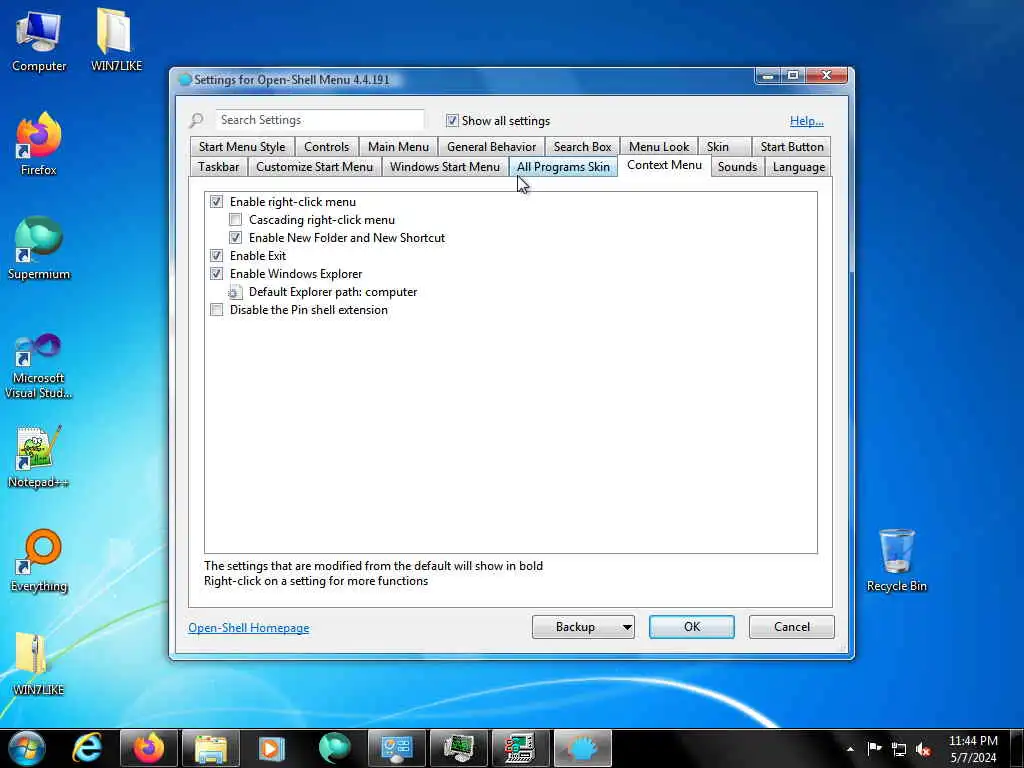
Task: Open the Windows Start Menu tab
Action: coord(445,167)
